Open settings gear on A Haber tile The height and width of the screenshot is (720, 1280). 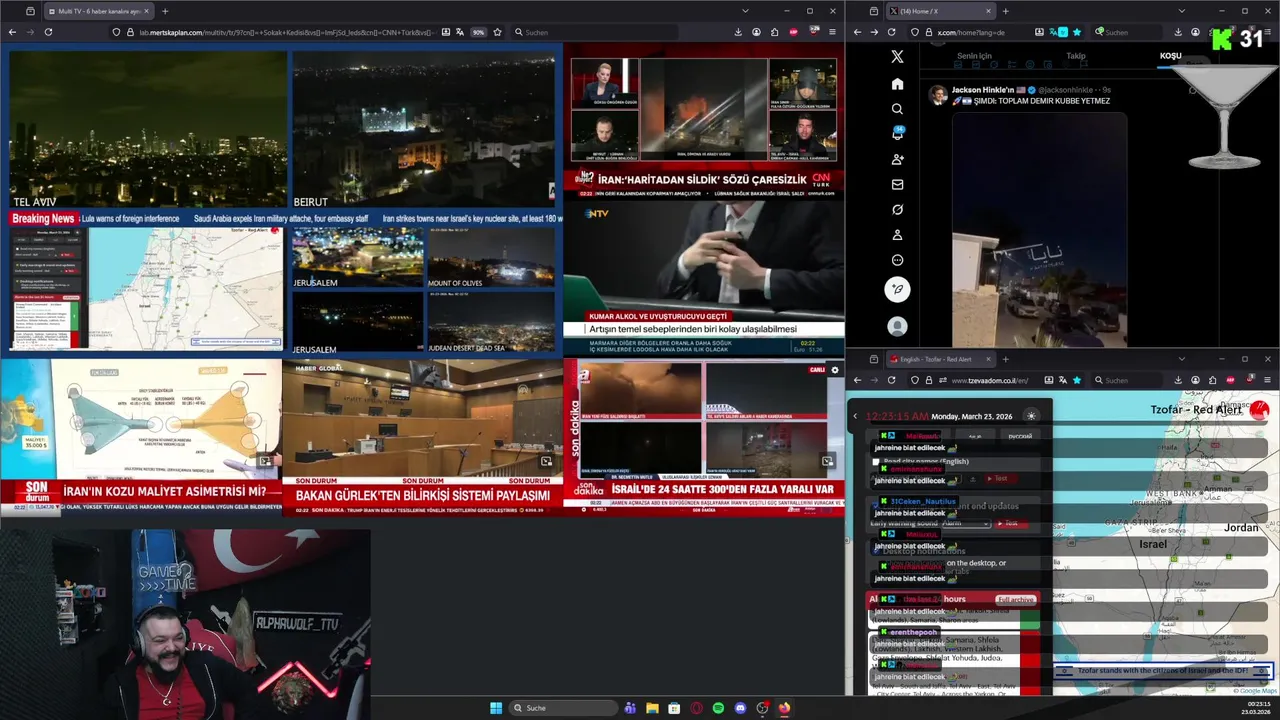pyautogui.click(x=834, y=370)
